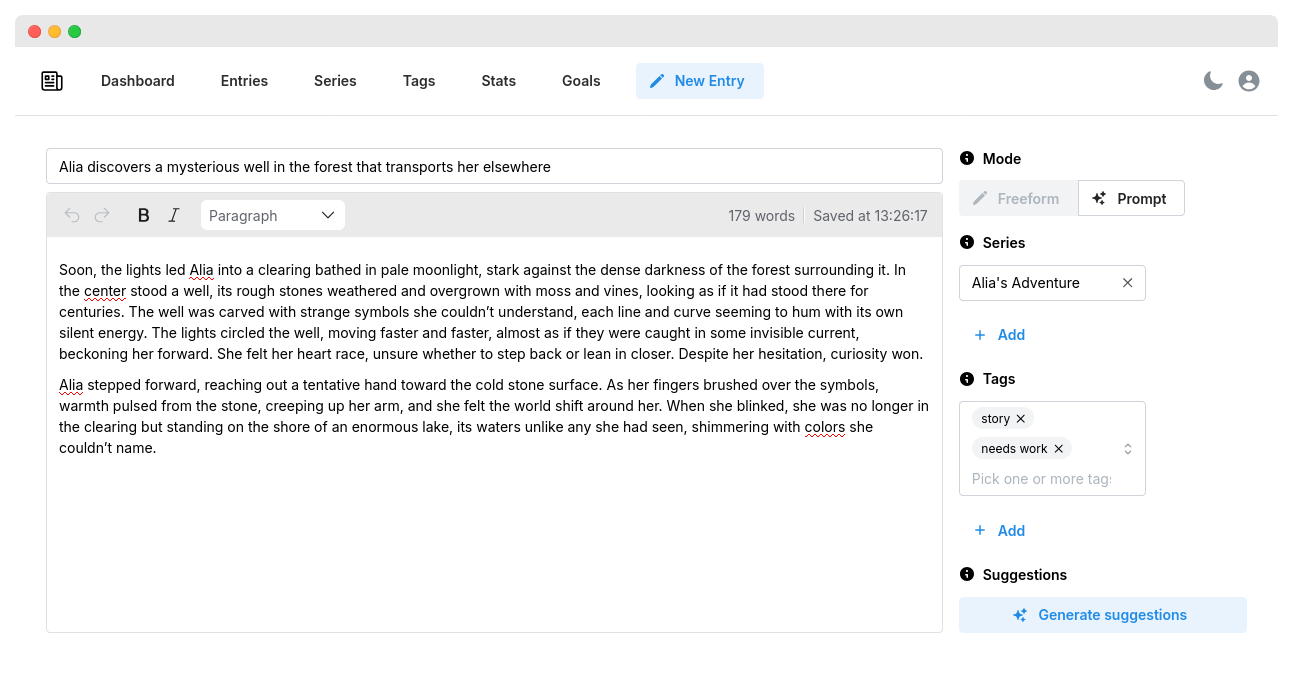Screen dimensions: 1293x682
Task: Toggle italic formatting
Action: (174, 215)
